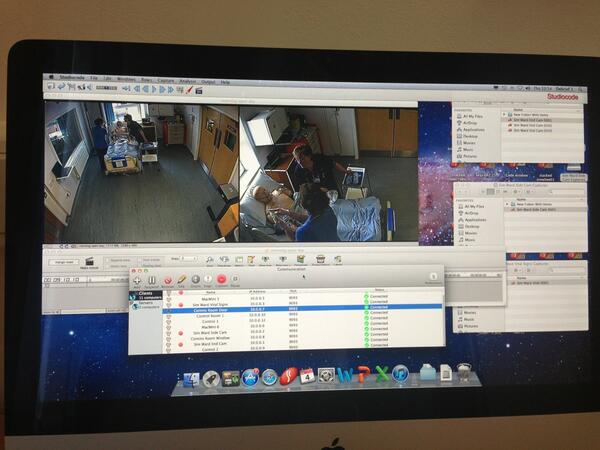Click the clapperboard icon in top toolbar
The image size is (600, 450).
coord(199,91)
